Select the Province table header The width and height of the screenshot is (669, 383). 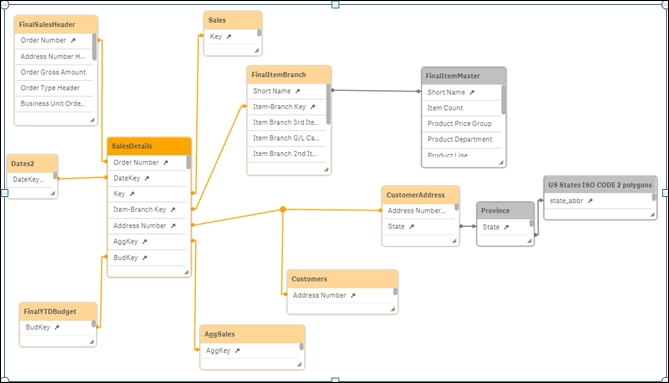pos(505,211)
